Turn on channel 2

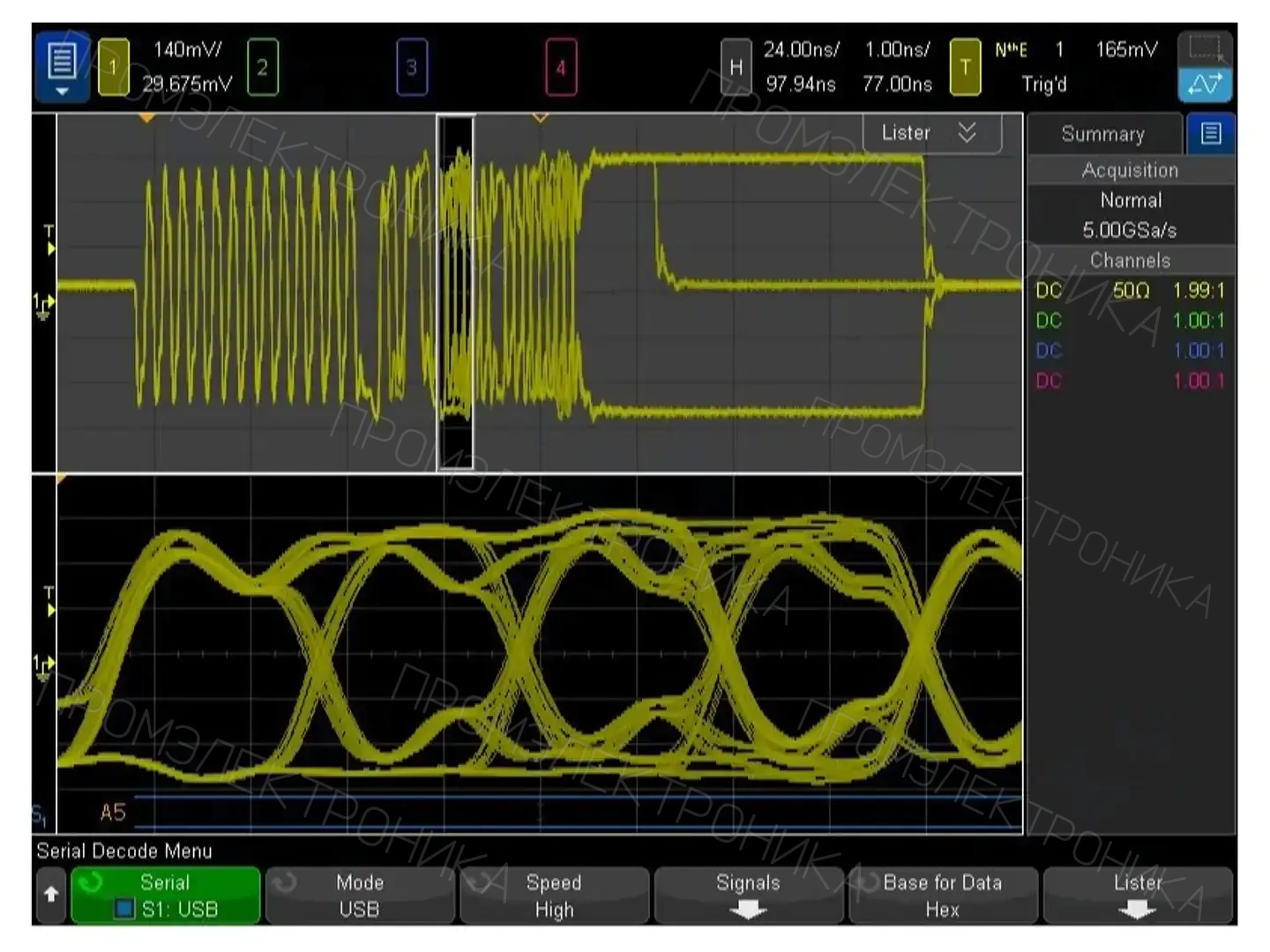click(x=262, y=67)
